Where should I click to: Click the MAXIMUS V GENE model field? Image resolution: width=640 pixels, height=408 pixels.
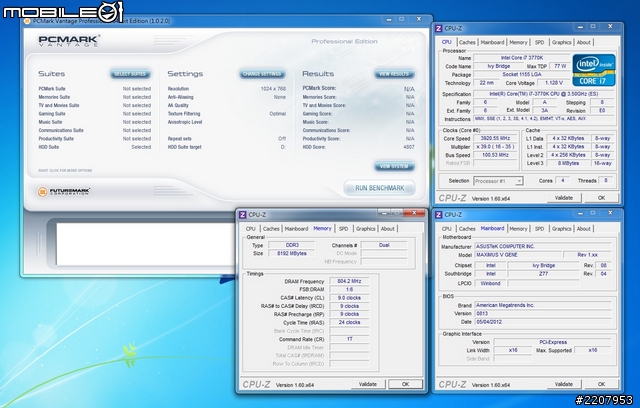click(x=516, y=255)
